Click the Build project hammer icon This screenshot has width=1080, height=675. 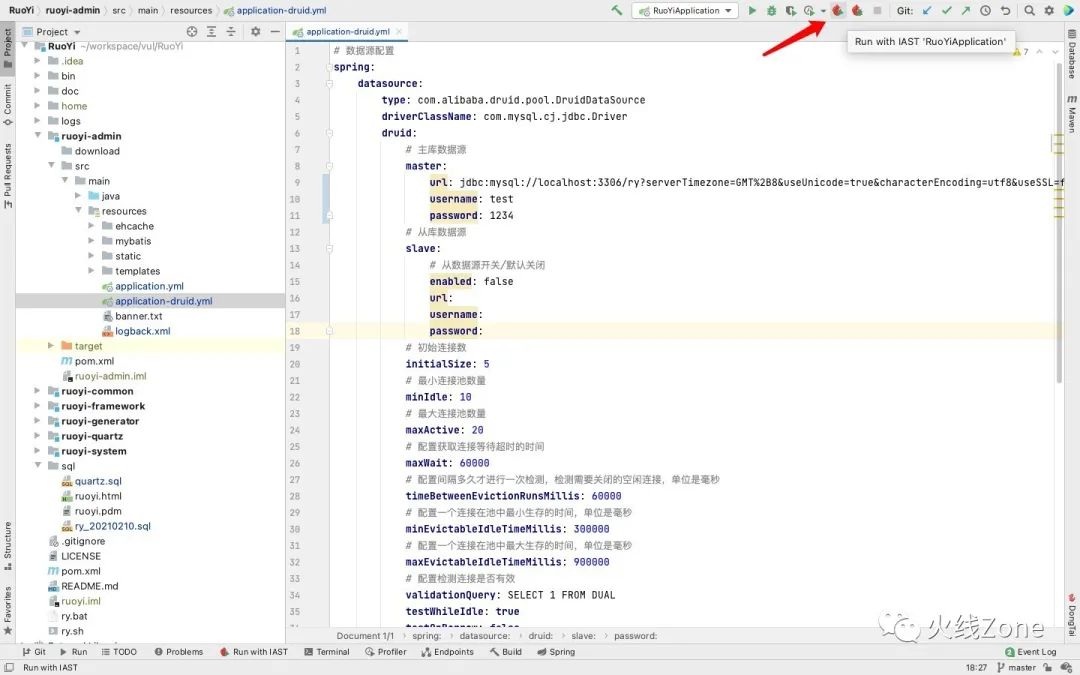tap(616, 10)
